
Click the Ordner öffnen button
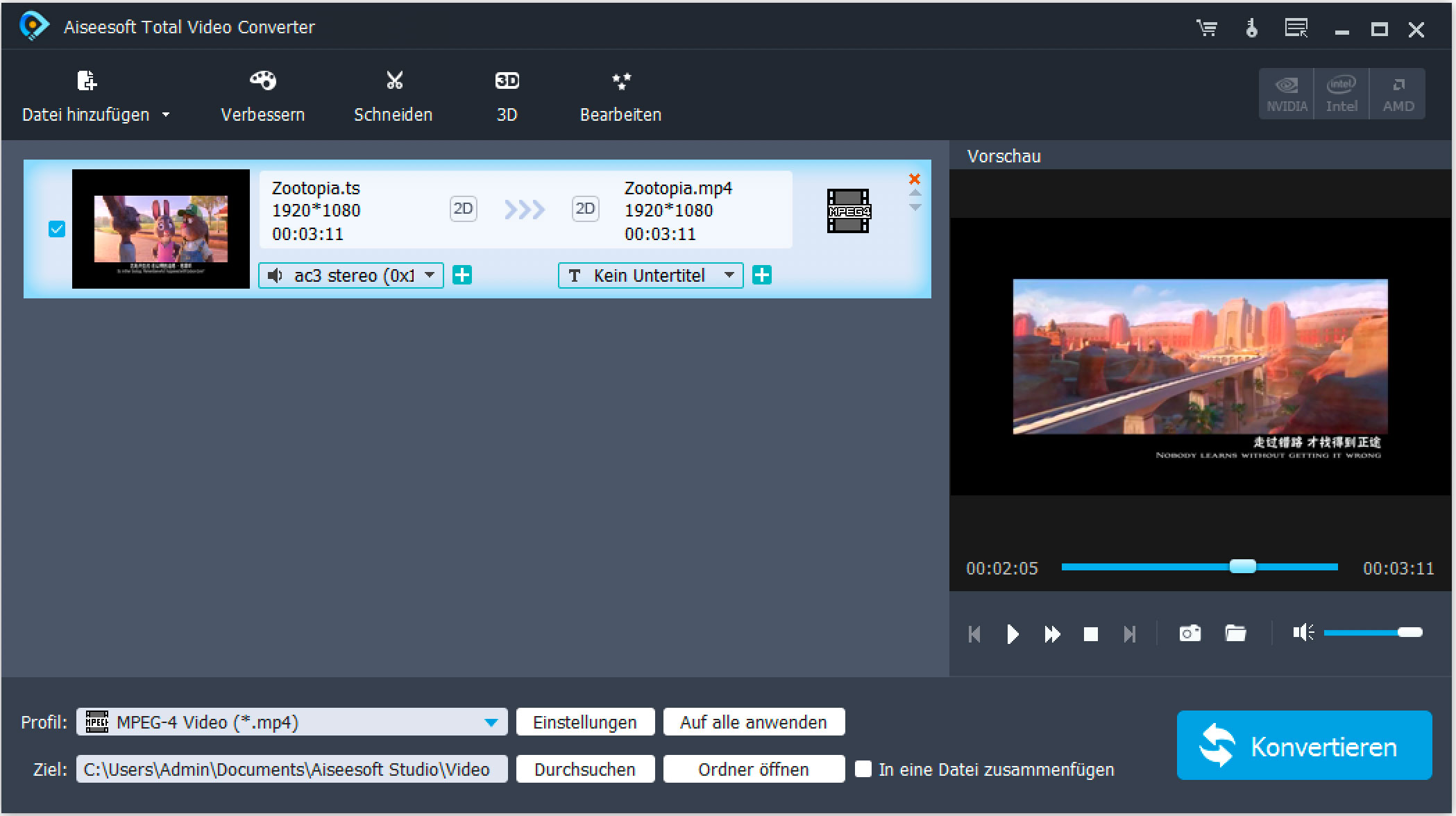(x=754, y=769)
